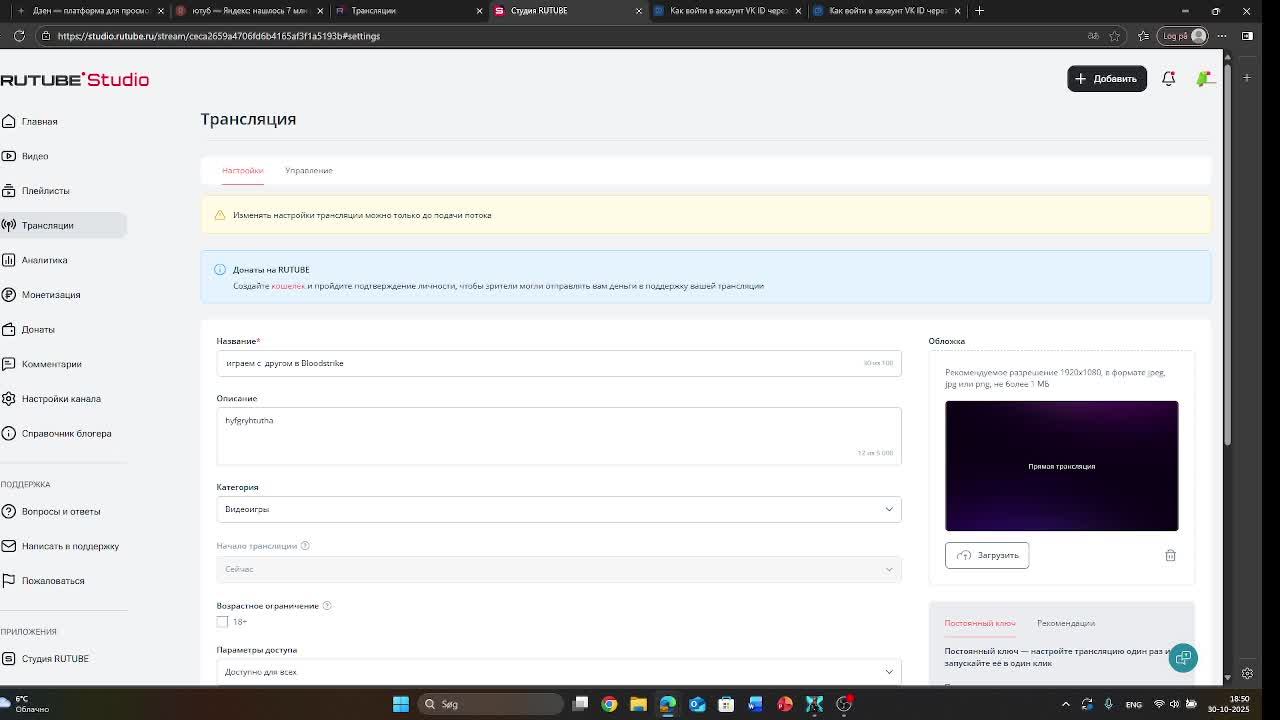
Task: Click Пожаловаться in sidebar
Action: click(53, 581)
